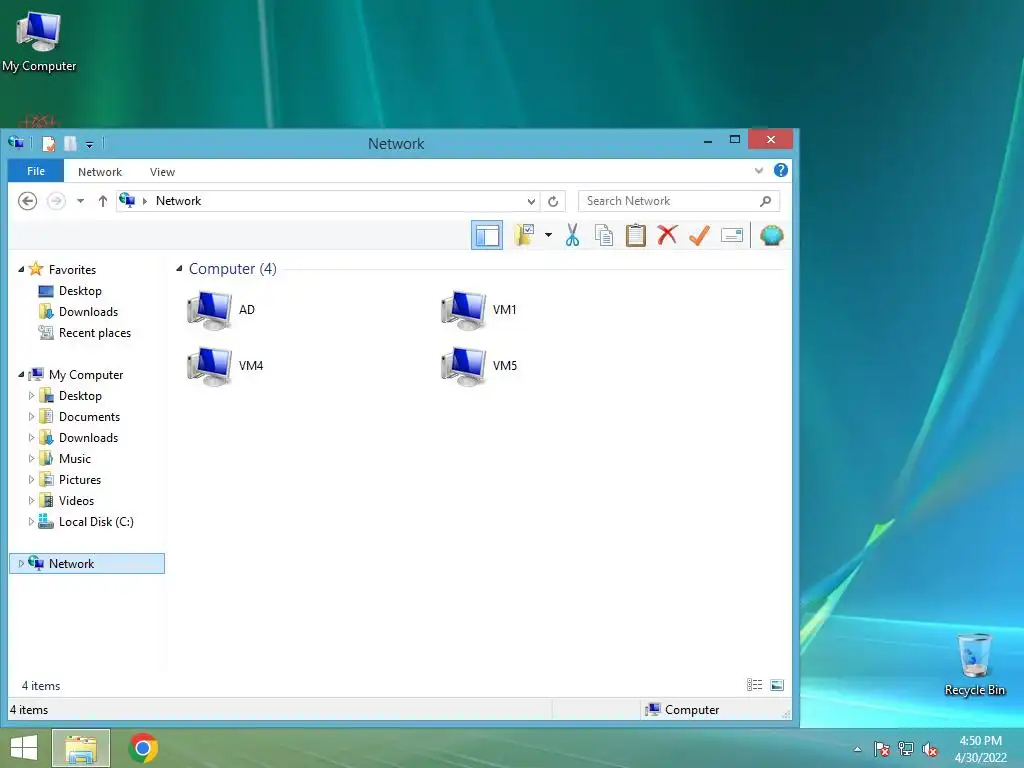The height and width of the screenshot is (768, 1024).
Task: Click the Search Network input field
Action: point(679,201)
